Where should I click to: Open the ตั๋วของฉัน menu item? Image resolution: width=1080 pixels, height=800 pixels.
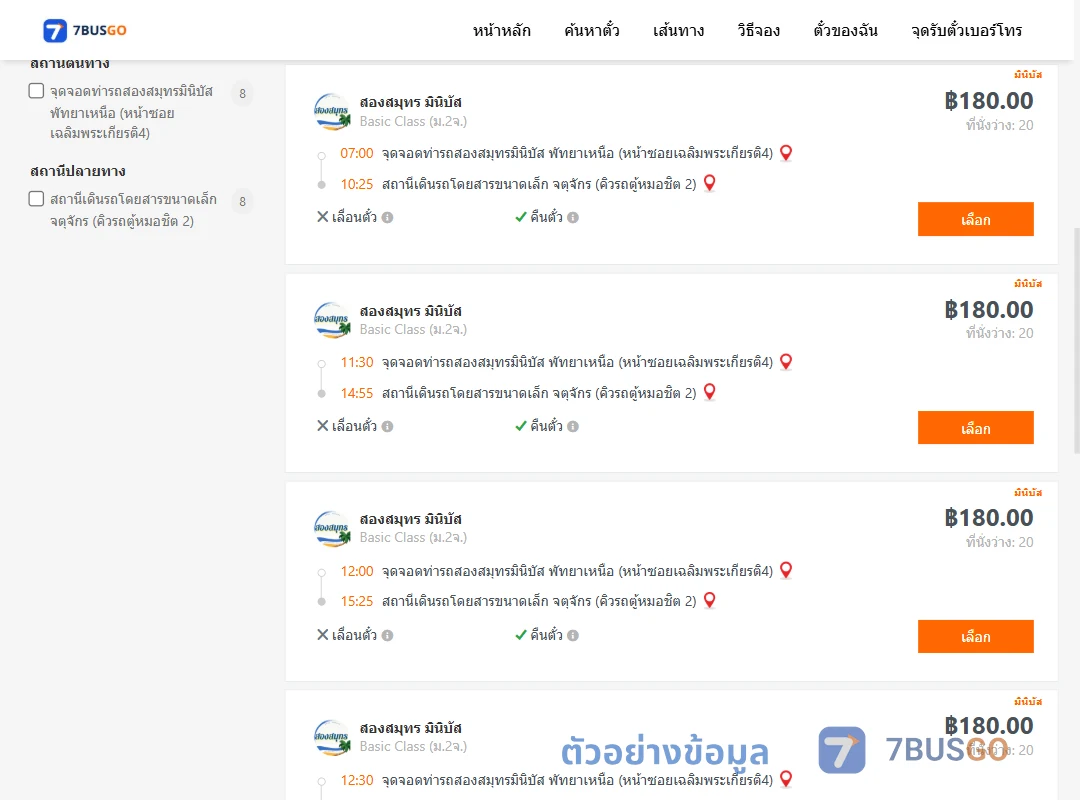pos(845,30)
